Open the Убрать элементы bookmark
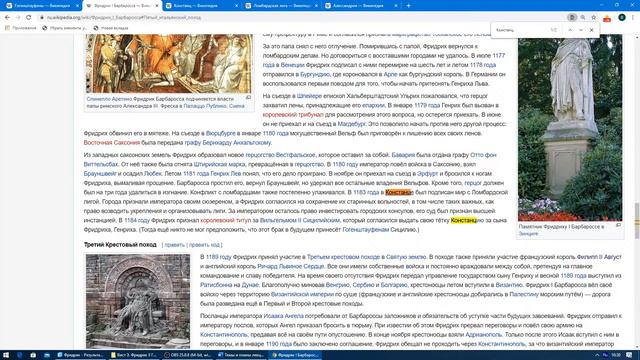Screen dimensions: 640x360 [x=64, y=28]
